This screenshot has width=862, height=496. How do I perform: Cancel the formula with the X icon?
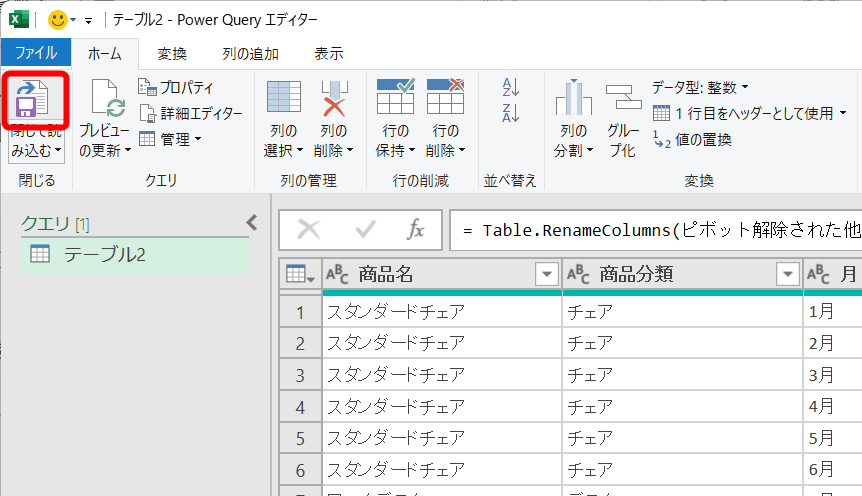309,229
